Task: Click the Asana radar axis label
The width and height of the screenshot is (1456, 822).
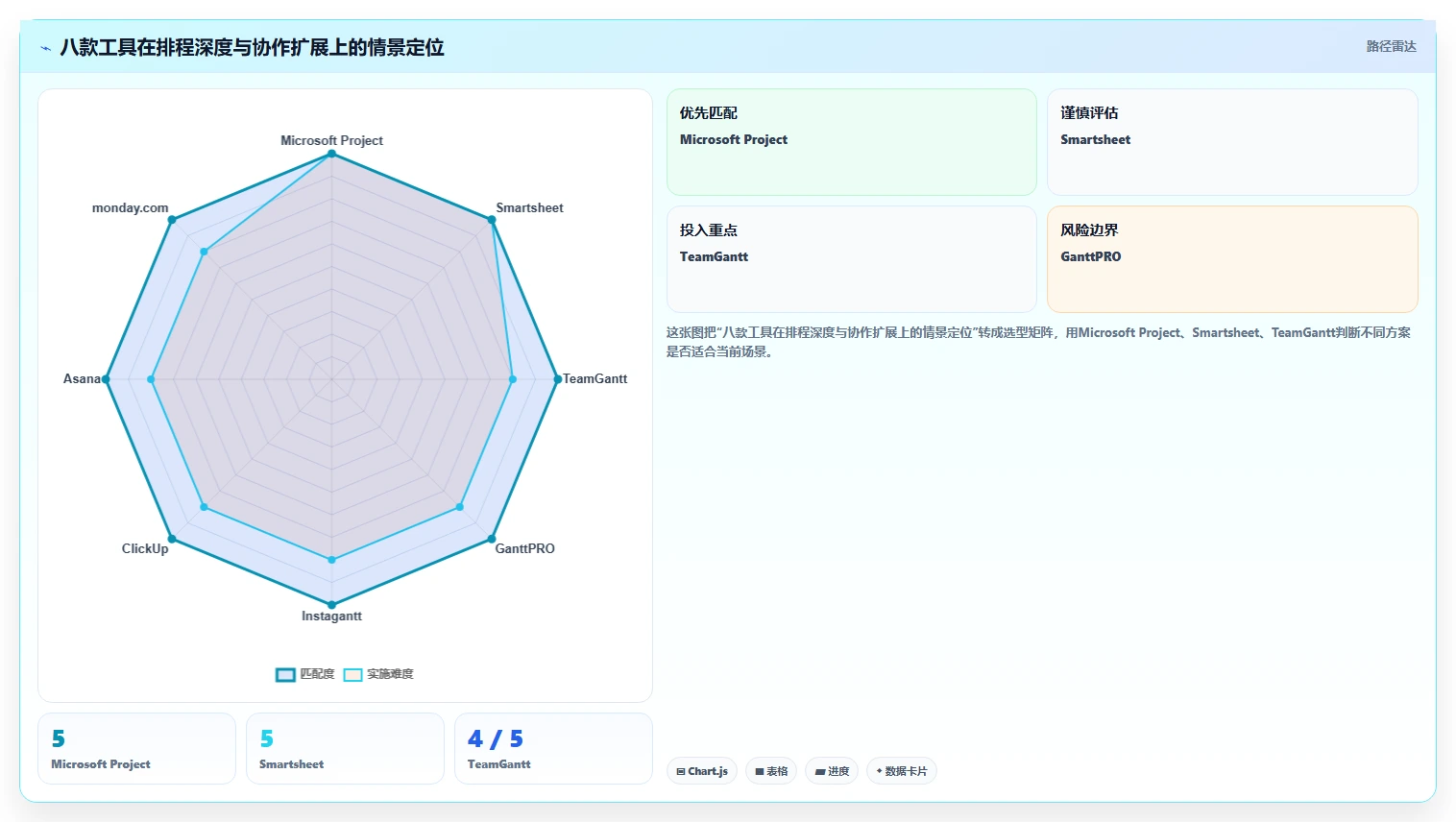Action: tap(82, 378)
